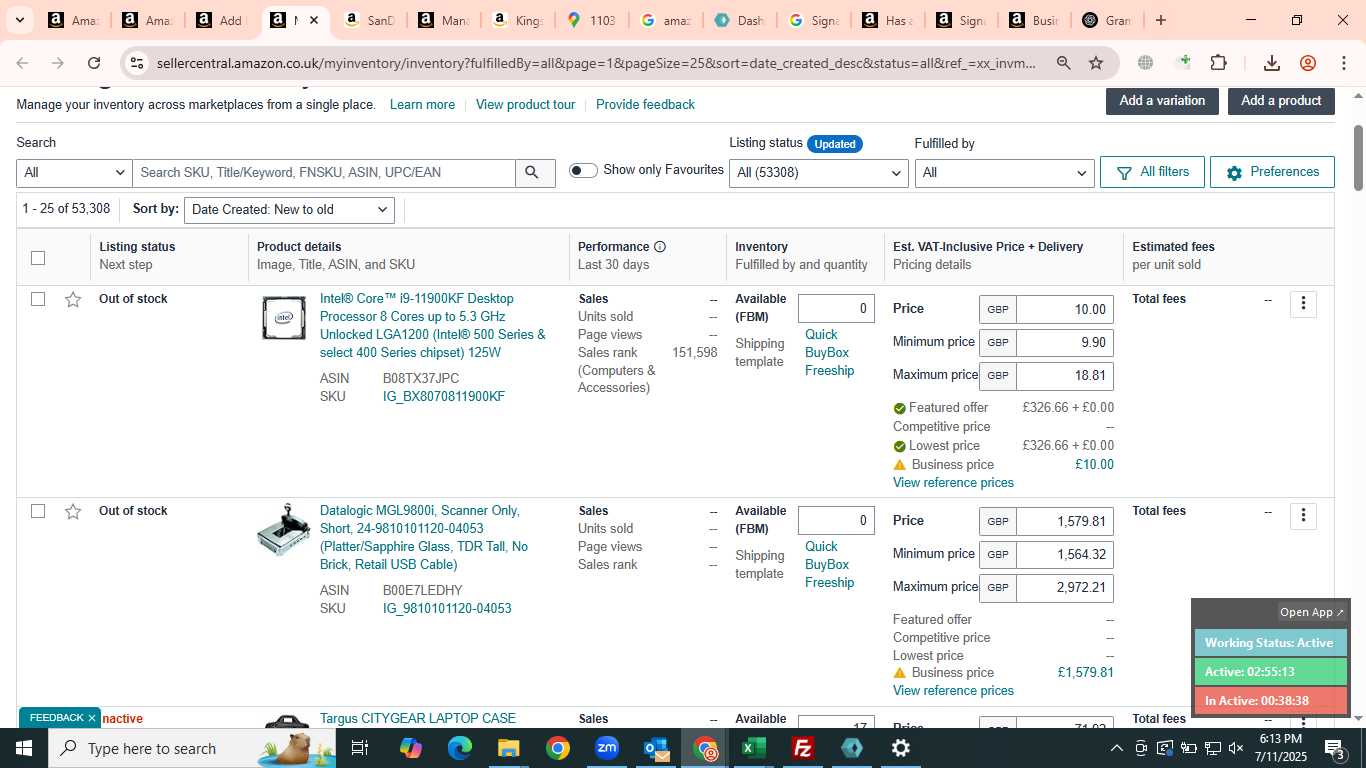The width and height of the screenshot is (1366, 768).
Task: Expand the Chrome tab search chevron
Action: 19,20
